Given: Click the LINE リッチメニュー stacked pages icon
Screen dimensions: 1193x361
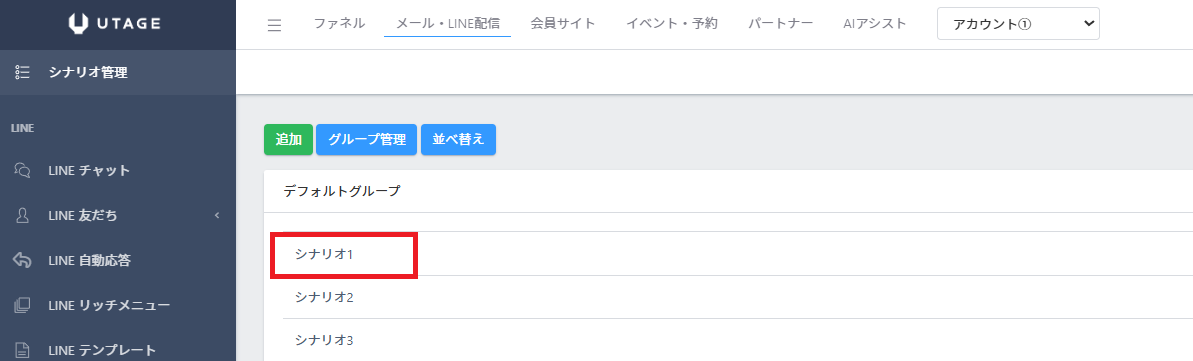Looking at the screenshot, I should 22,305.
